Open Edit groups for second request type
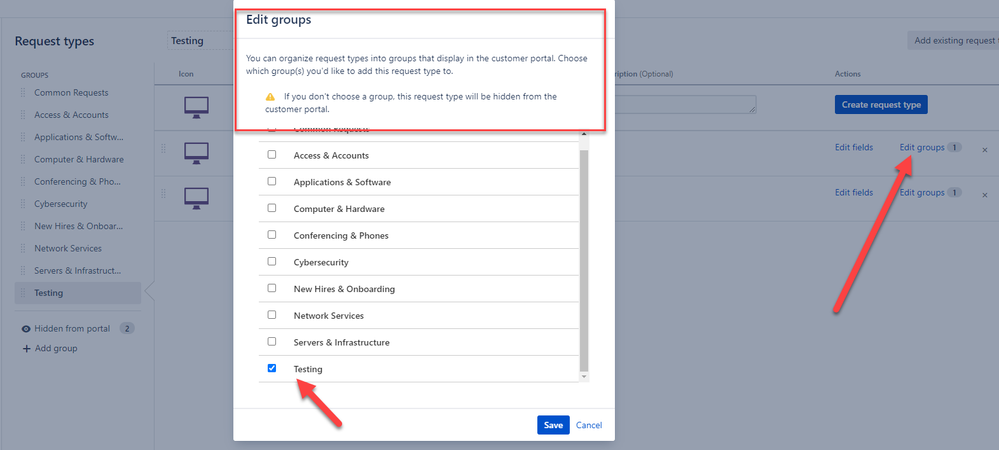Image resolution: width=999 pixels, height=450 pixels. 922,192
